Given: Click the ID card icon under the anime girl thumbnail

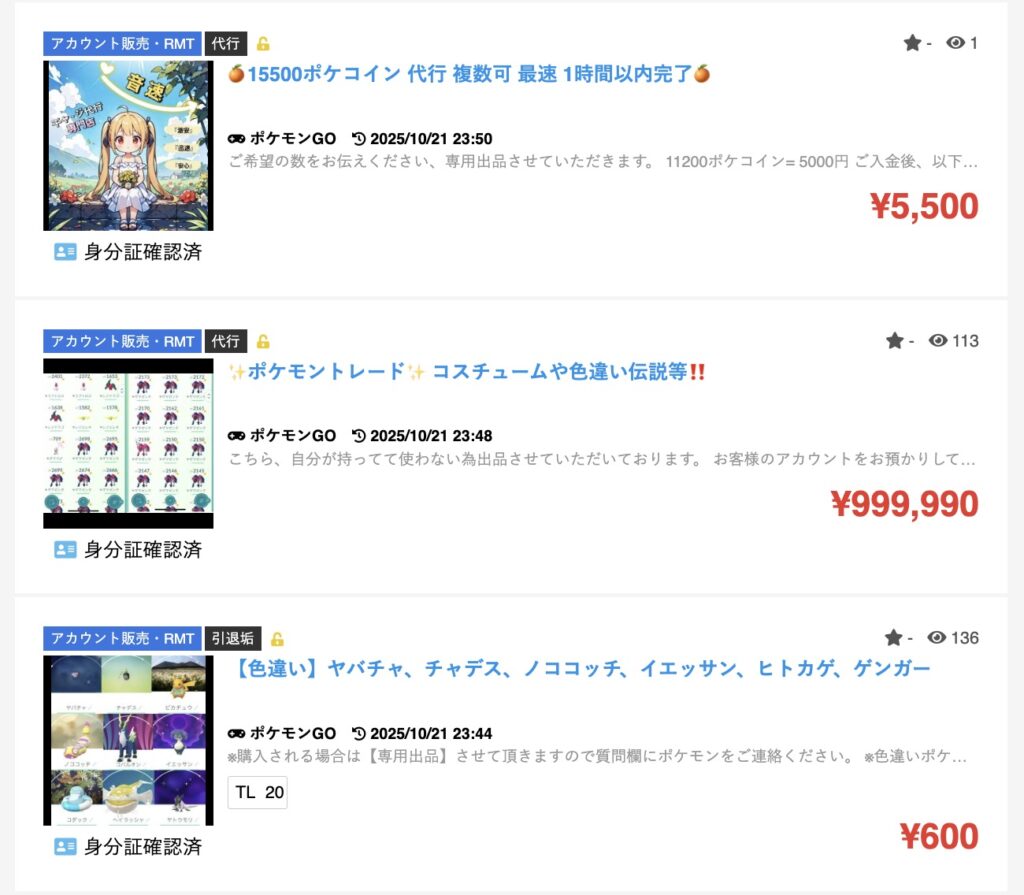Looking at the screenshot, I should 65,252.
